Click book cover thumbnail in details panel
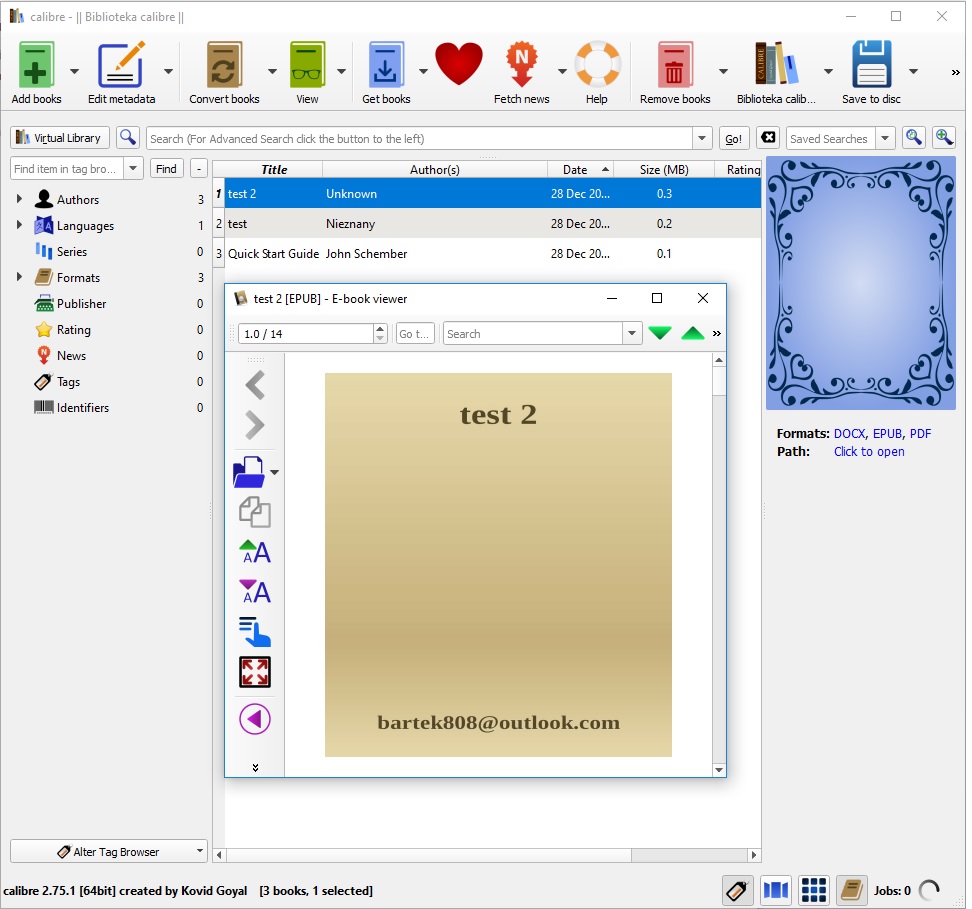 860,283
